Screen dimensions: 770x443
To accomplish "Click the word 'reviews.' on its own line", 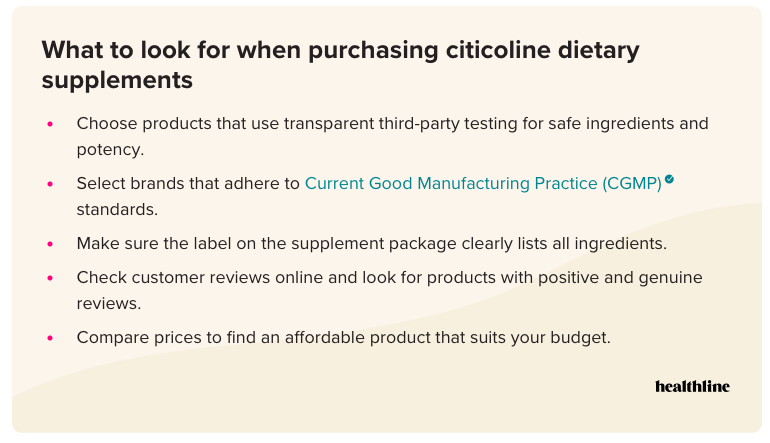I will coord(109,304).
